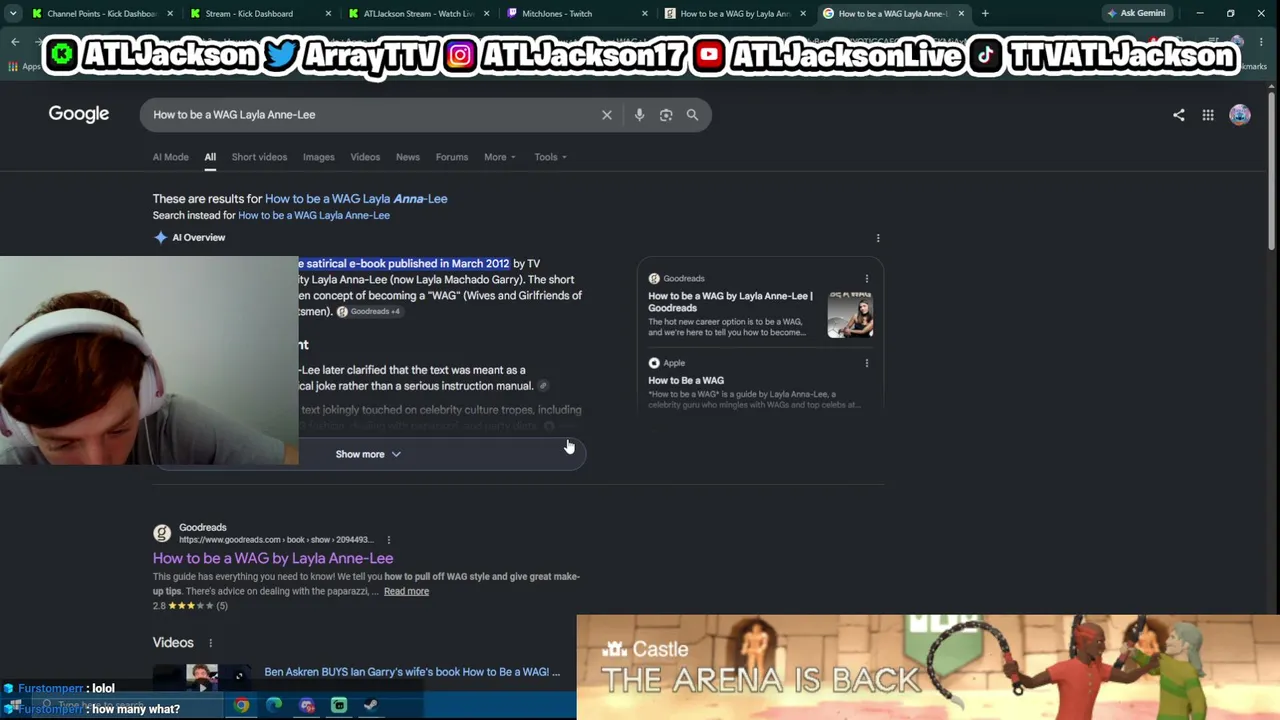Screen dimensions: 1280x720
Task: Go to the Google homepage logo
Action: pyautogui.click(x=79, y=114)
